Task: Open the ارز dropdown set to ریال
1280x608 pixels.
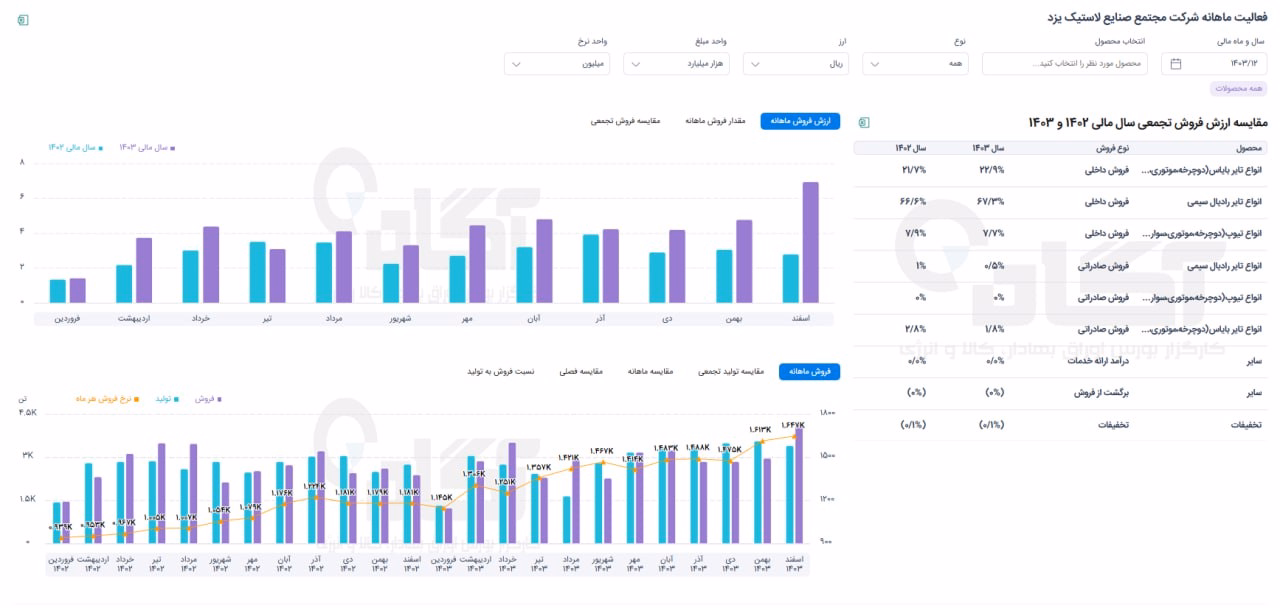Action: tap(796, 64)
